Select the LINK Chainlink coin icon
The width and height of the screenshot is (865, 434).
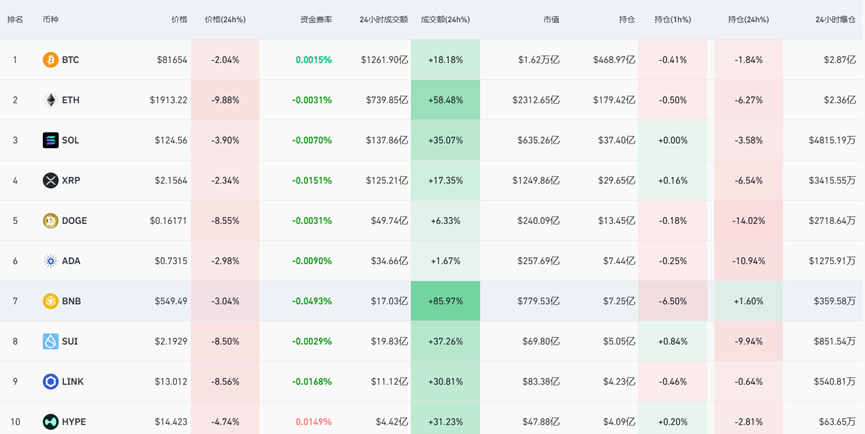click(50, 382)
